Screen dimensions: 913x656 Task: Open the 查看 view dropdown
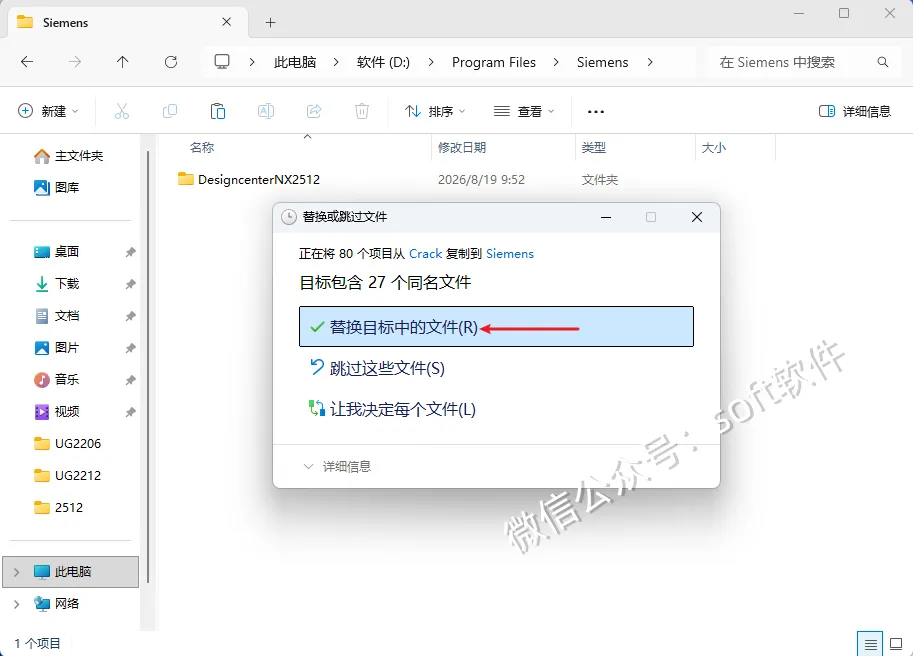[524, 111]
